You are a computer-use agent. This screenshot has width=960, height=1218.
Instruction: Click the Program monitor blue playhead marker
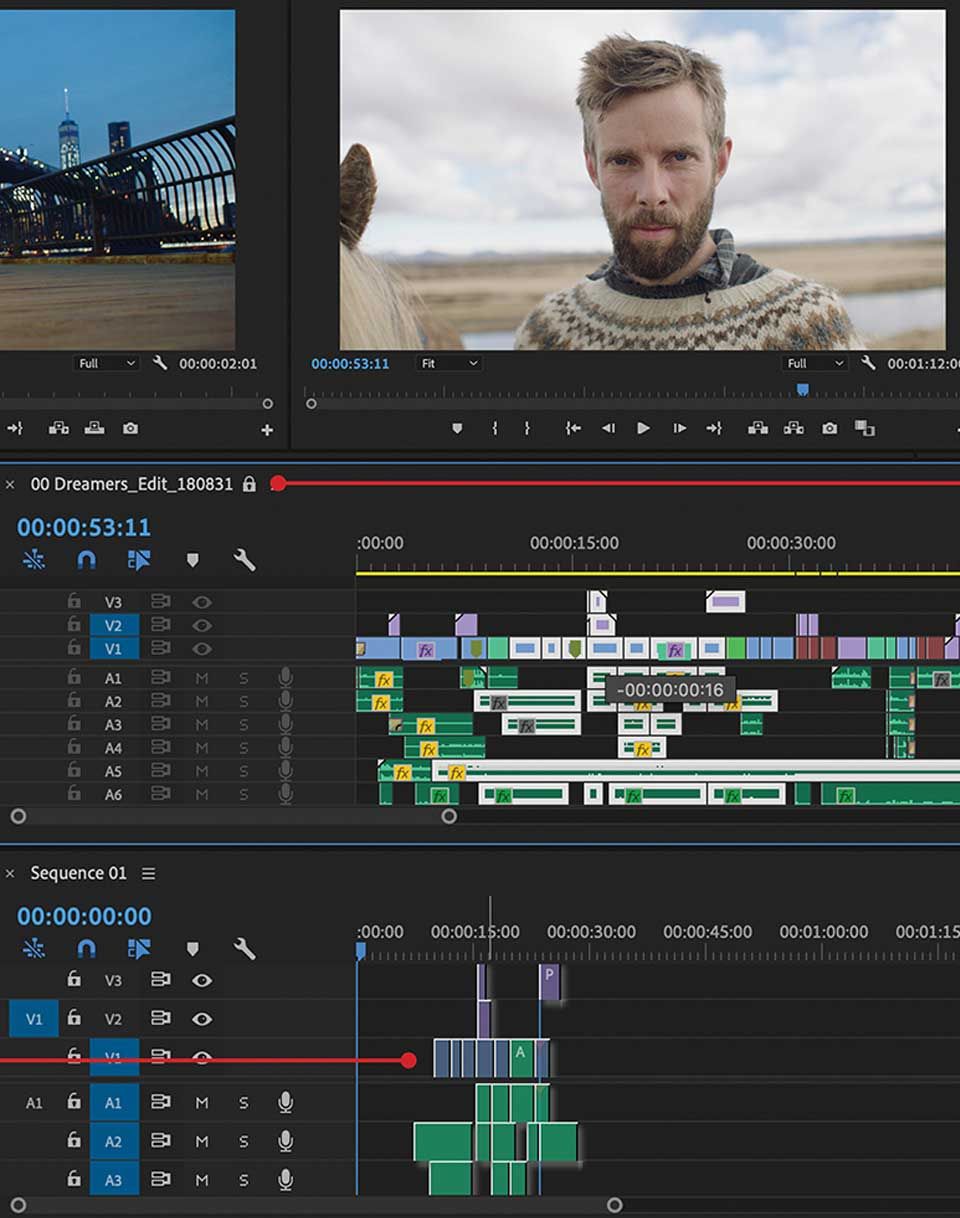click(x=802, y=390)
